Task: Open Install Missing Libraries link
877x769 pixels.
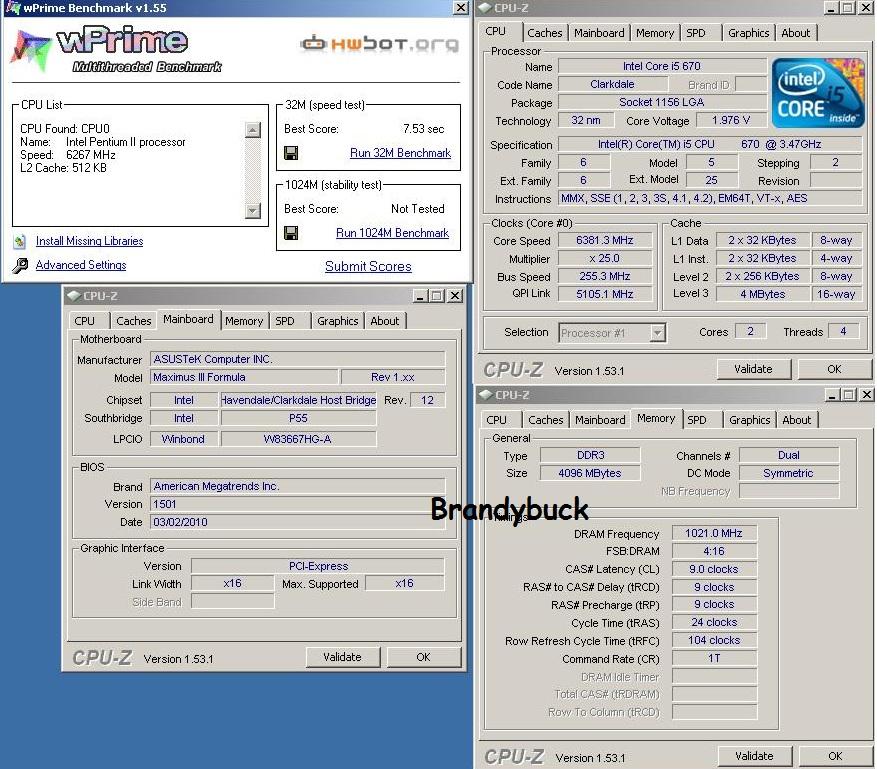Action: click(89, 241)
